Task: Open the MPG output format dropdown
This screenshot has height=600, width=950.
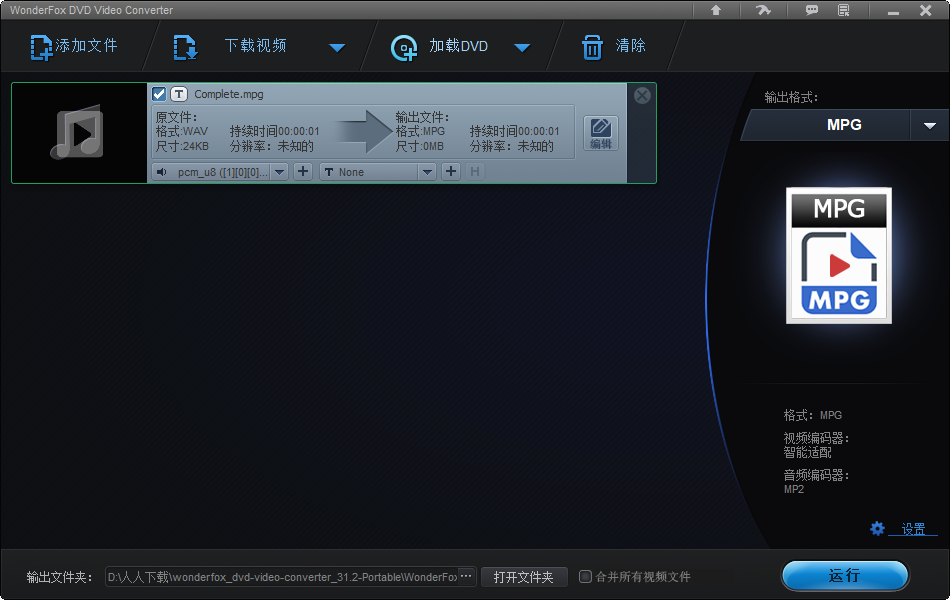Action: (x=930, y=125)
